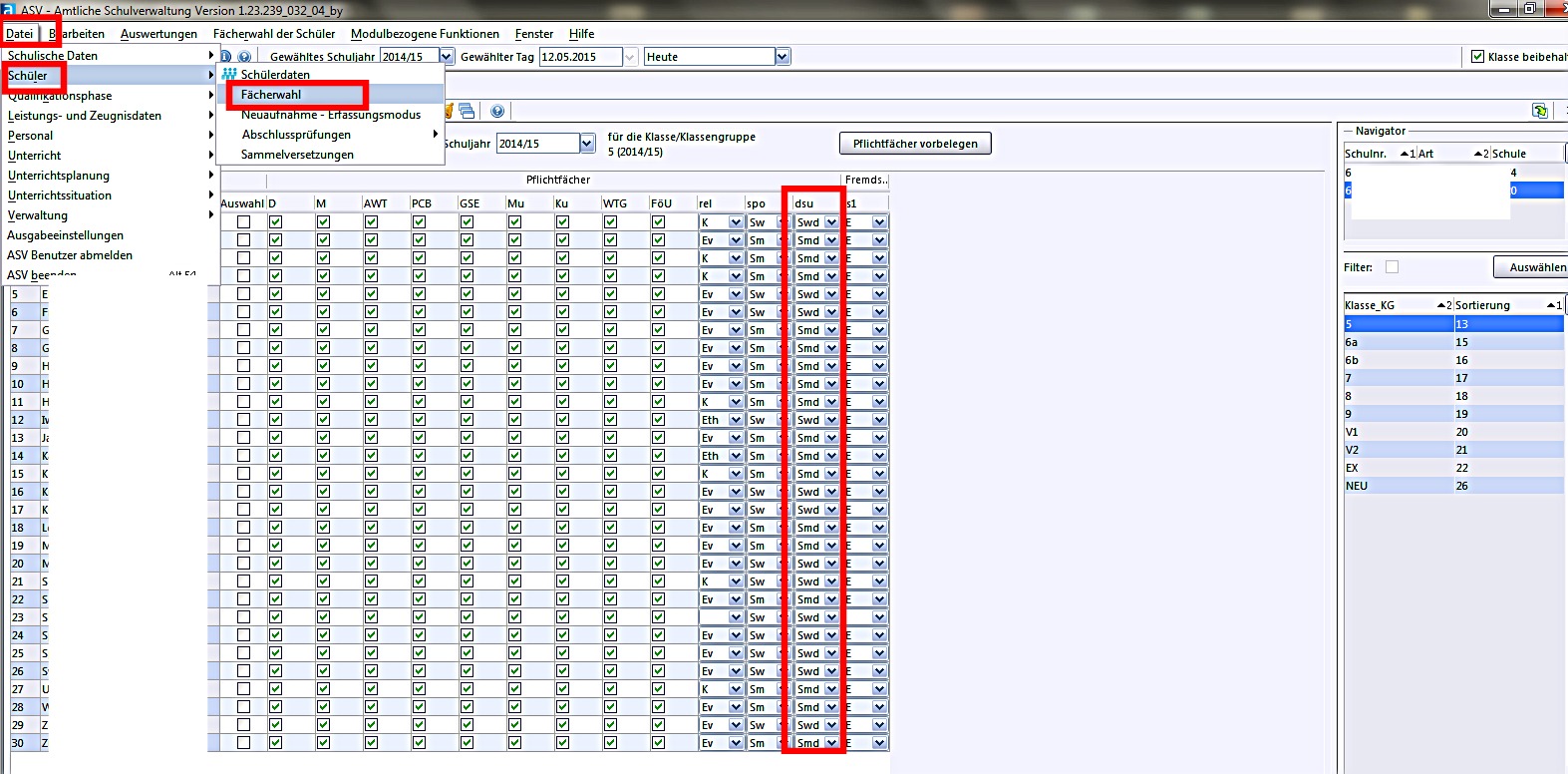This screenshot has height=774, width=1568.
Task: Click the Pflichtfächer vorbelegen button
Action: 915,144
